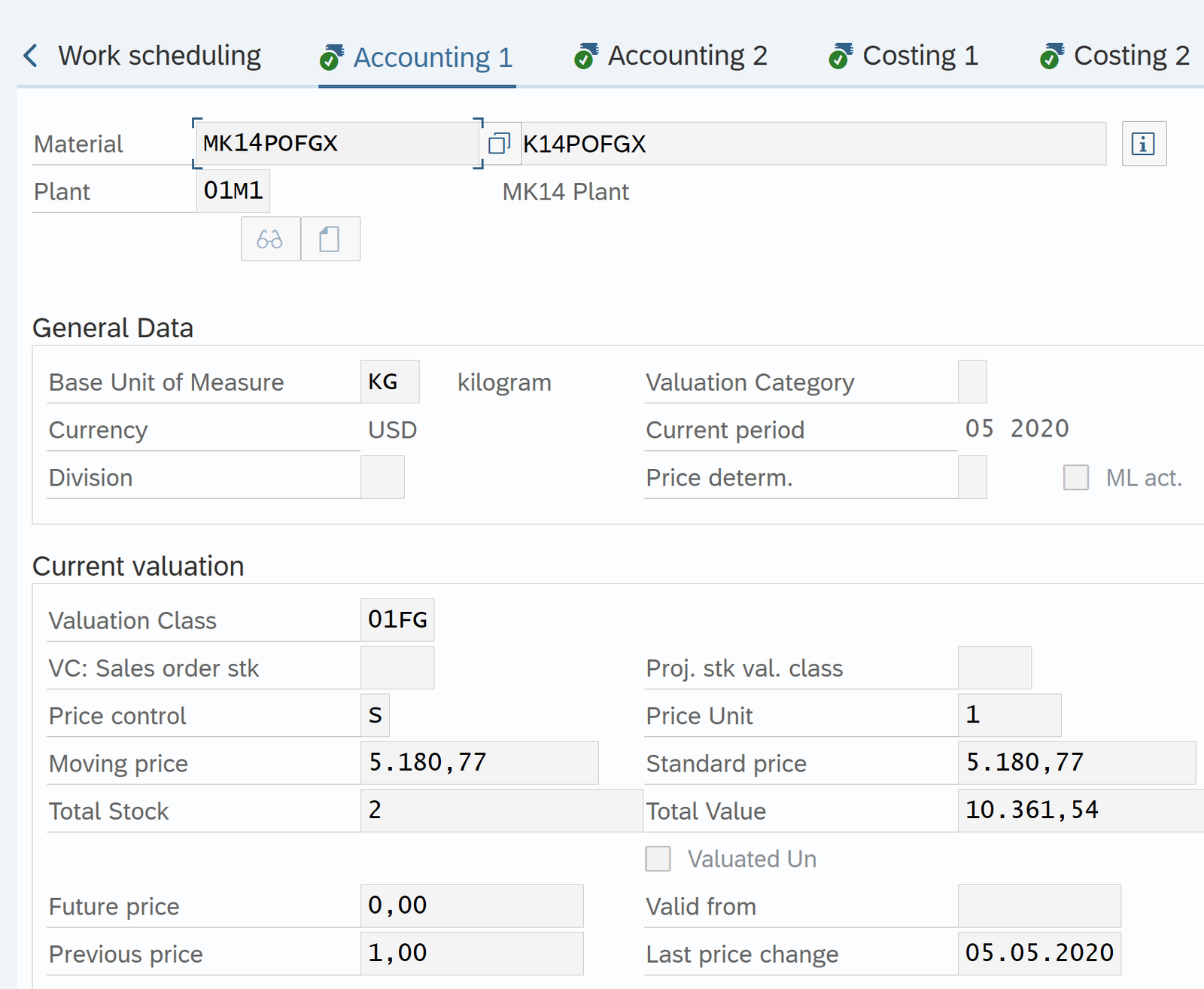Click the back chevron left of tabs
Screen dimensions: 1204x989
coord(30,56)
